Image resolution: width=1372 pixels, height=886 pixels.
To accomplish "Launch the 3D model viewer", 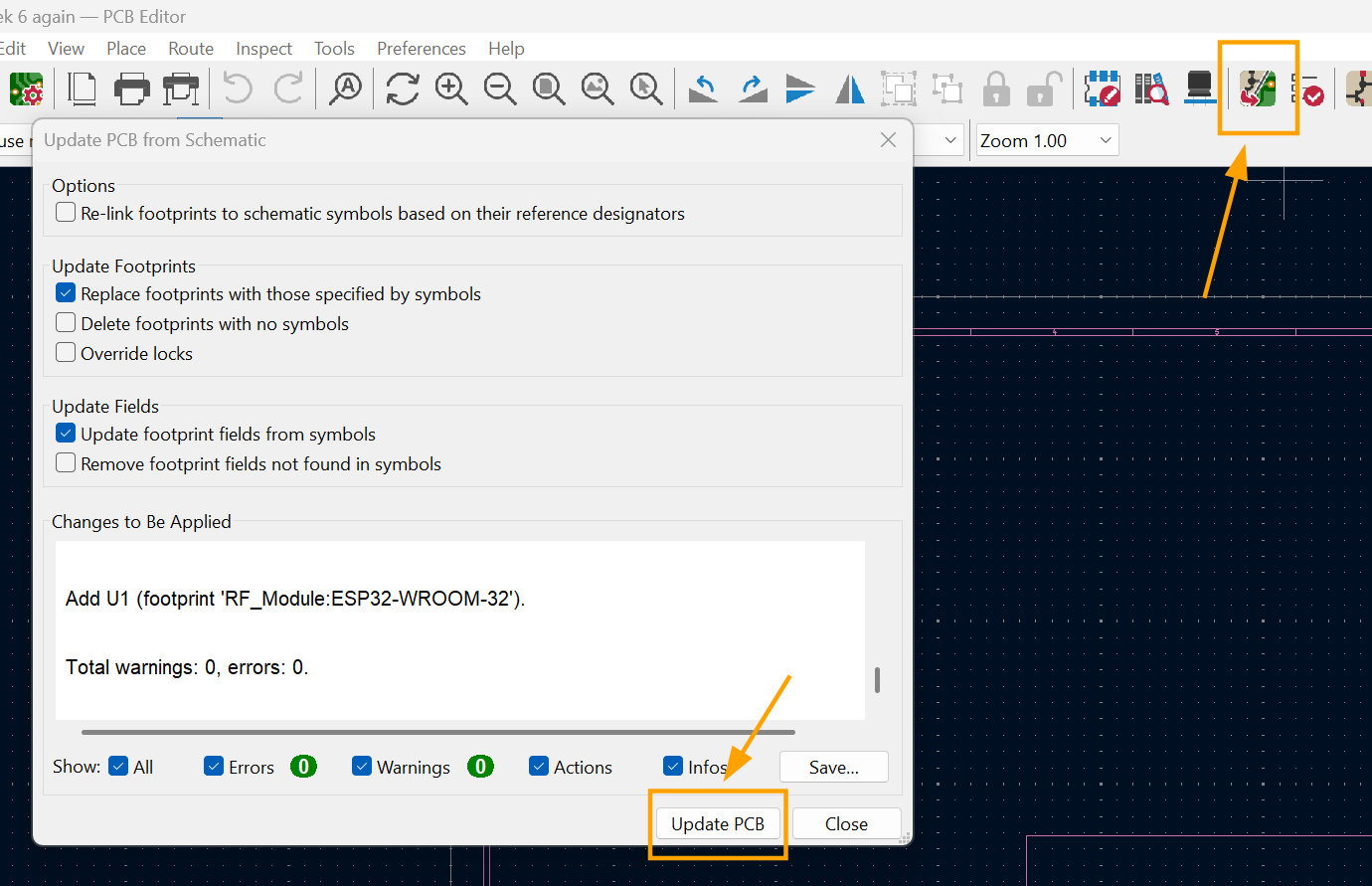I will [x=1198, y=89].
